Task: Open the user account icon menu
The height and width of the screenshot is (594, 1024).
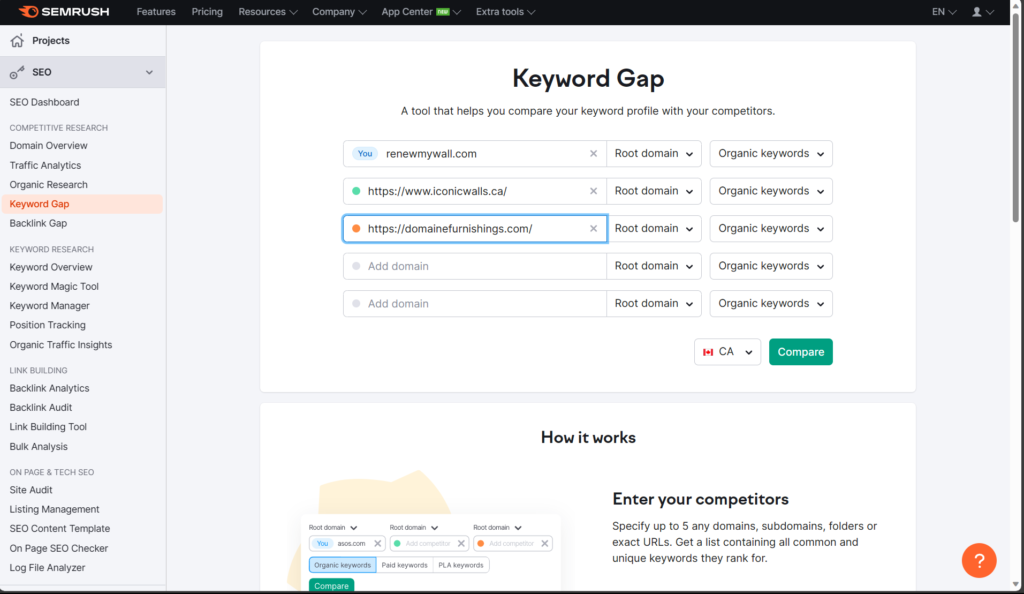Action: [x=982, y=12]
